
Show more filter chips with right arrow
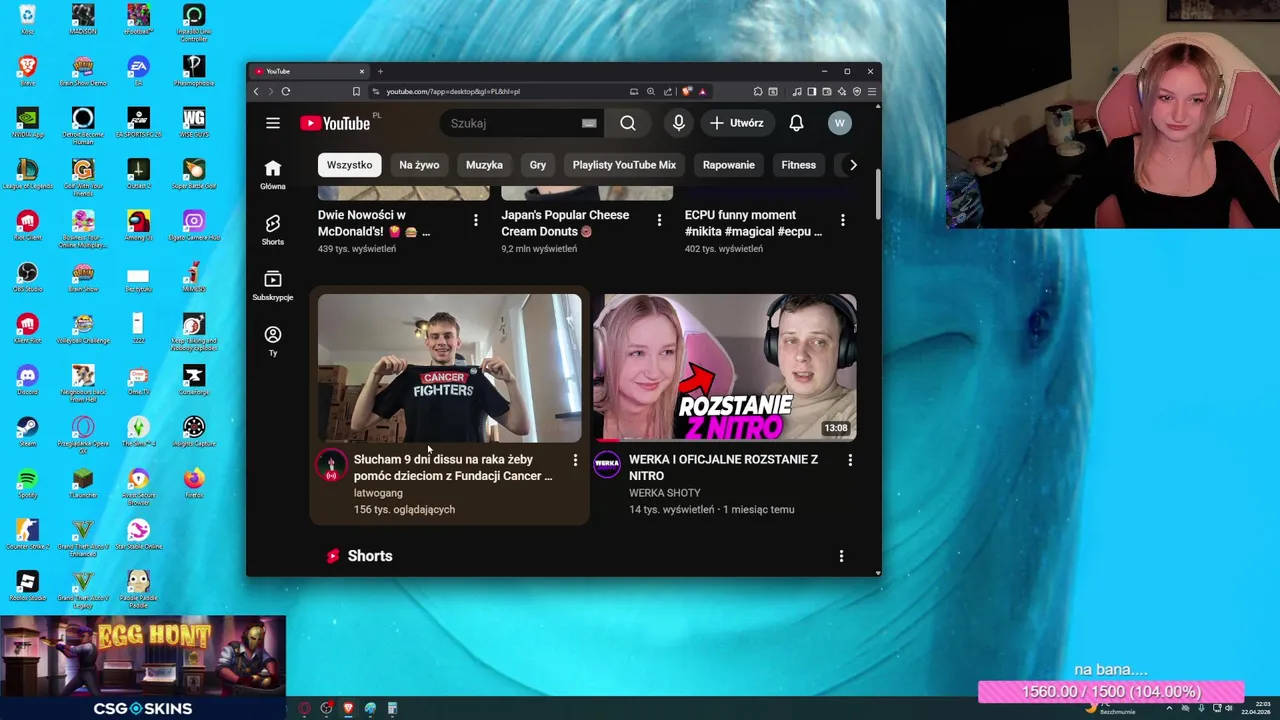853,165
